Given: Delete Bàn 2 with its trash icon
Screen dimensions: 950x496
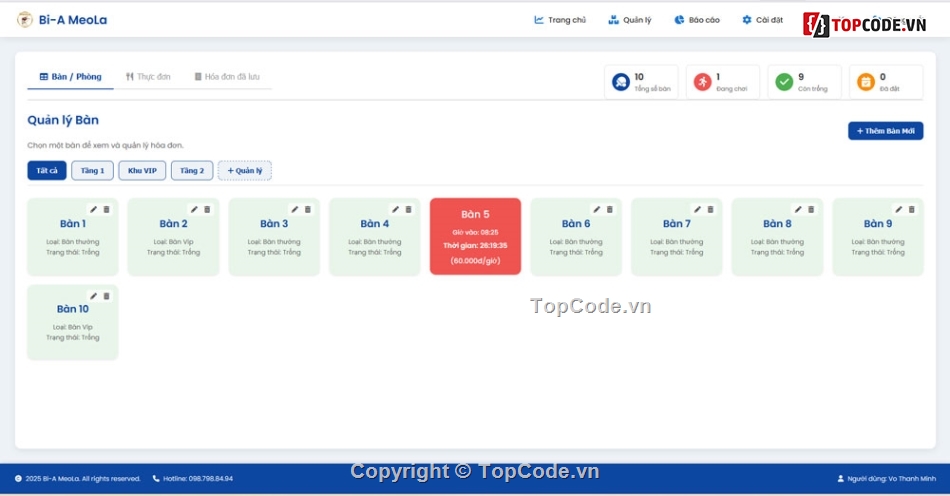Looking at the screenshot, I should [207, 210].
